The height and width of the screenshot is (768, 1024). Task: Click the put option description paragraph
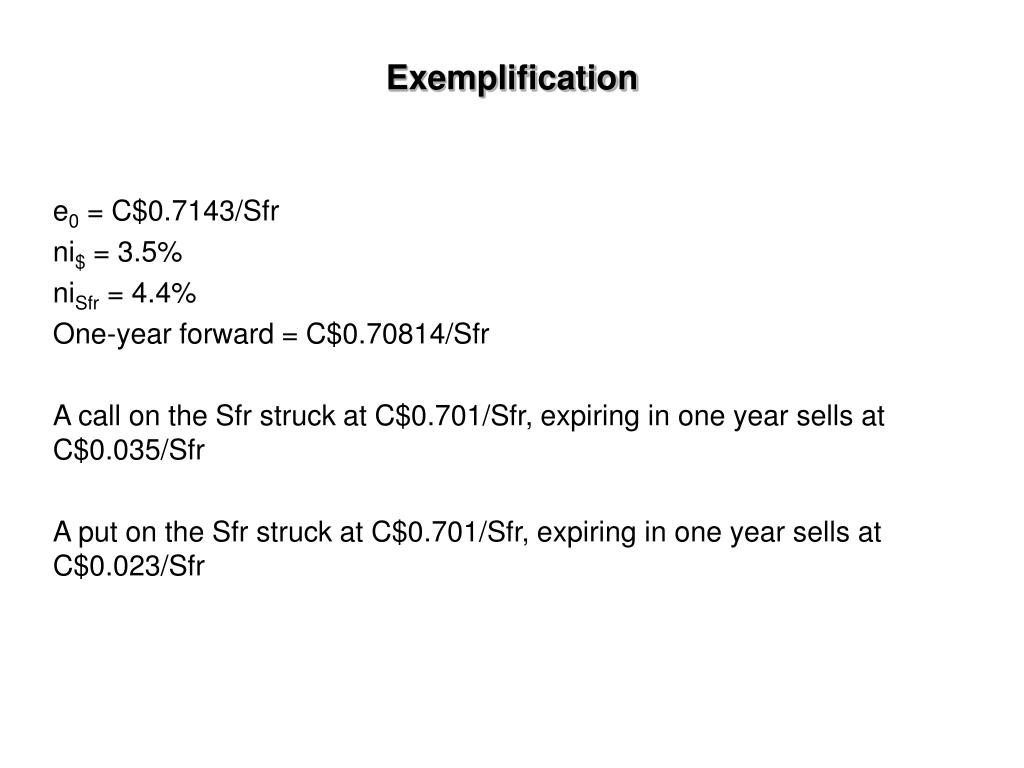(467, 549)
